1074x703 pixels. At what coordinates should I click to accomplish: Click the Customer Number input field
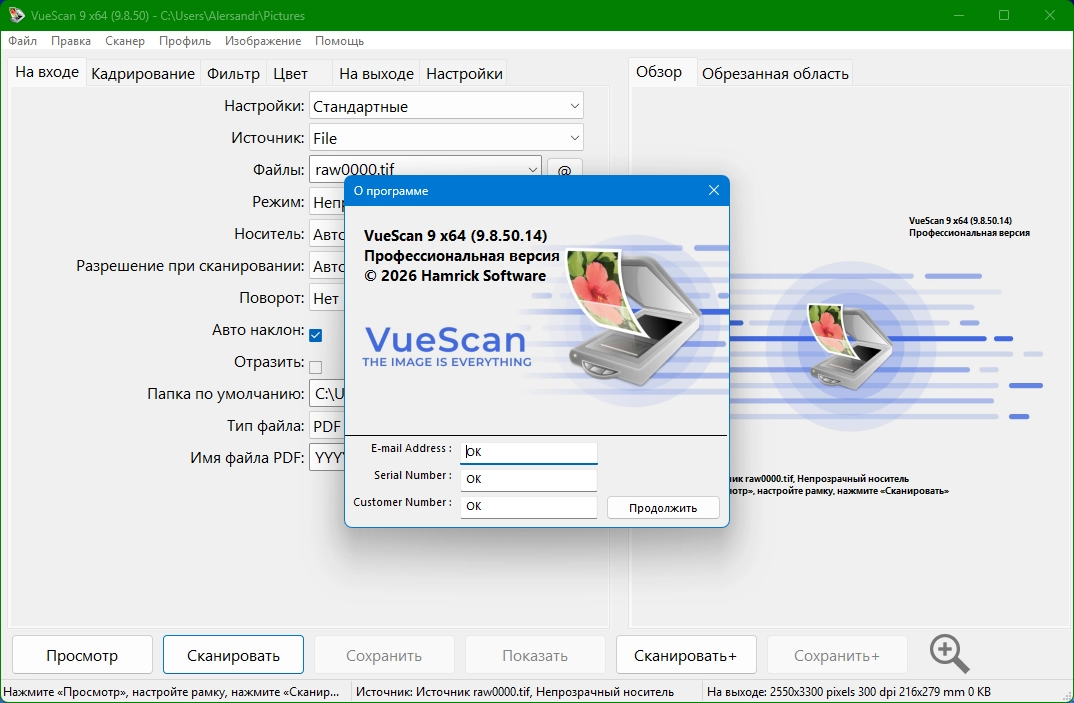click(529, 506)
